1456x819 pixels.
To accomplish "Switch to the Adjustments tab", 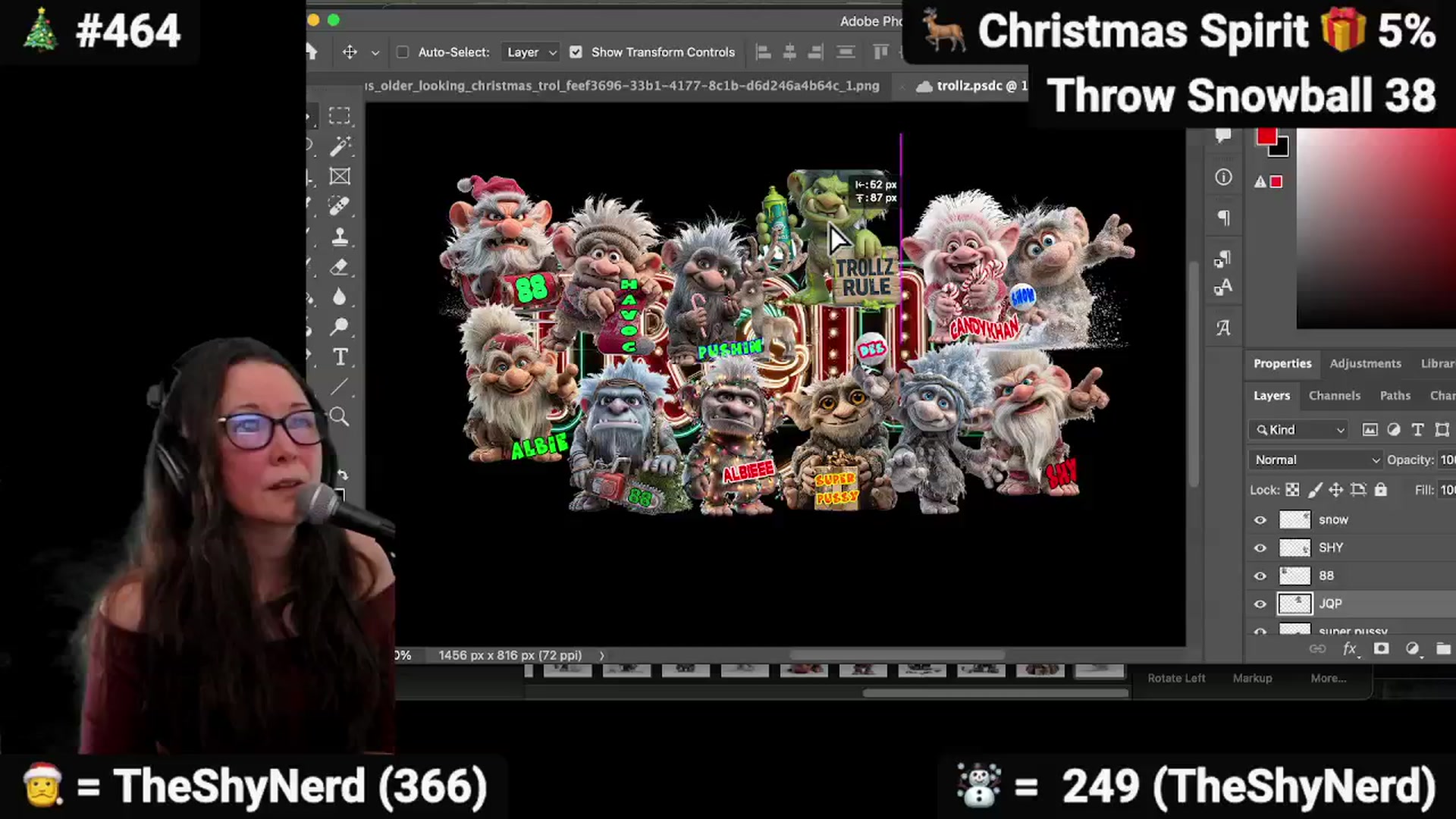I will pyautogui.click(x=1365, y=363).
